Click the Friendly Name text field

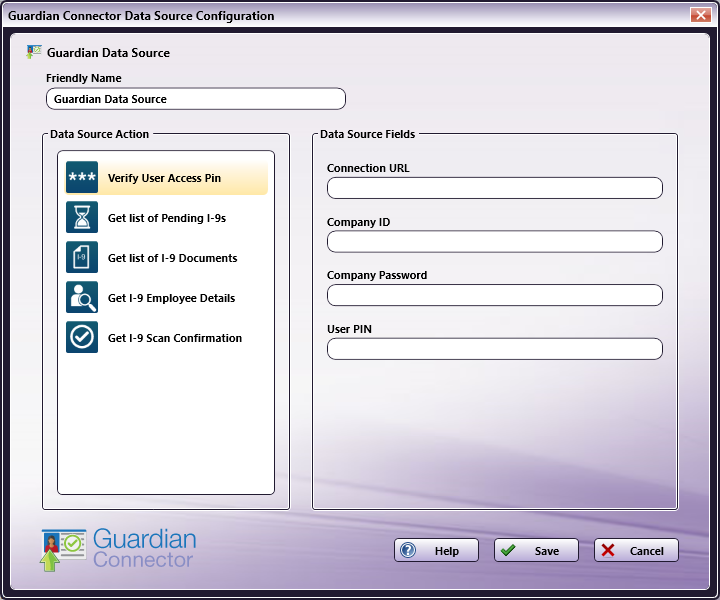pos(196,99)
